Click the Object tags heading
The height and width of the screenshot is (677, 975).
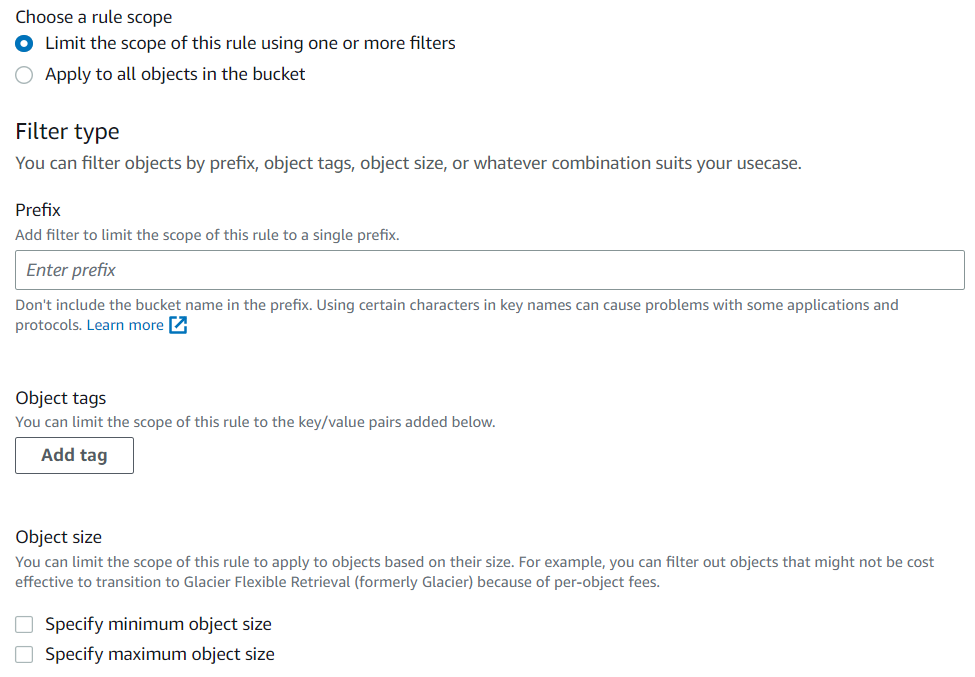point(61,398)
